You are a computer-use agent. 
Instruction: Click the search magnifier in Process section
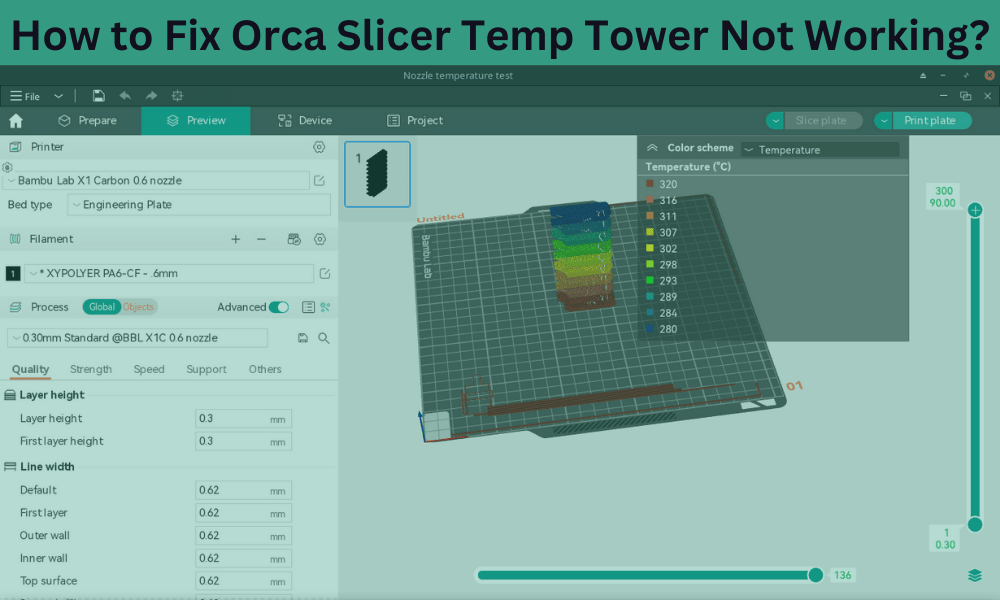coord(323,338)
